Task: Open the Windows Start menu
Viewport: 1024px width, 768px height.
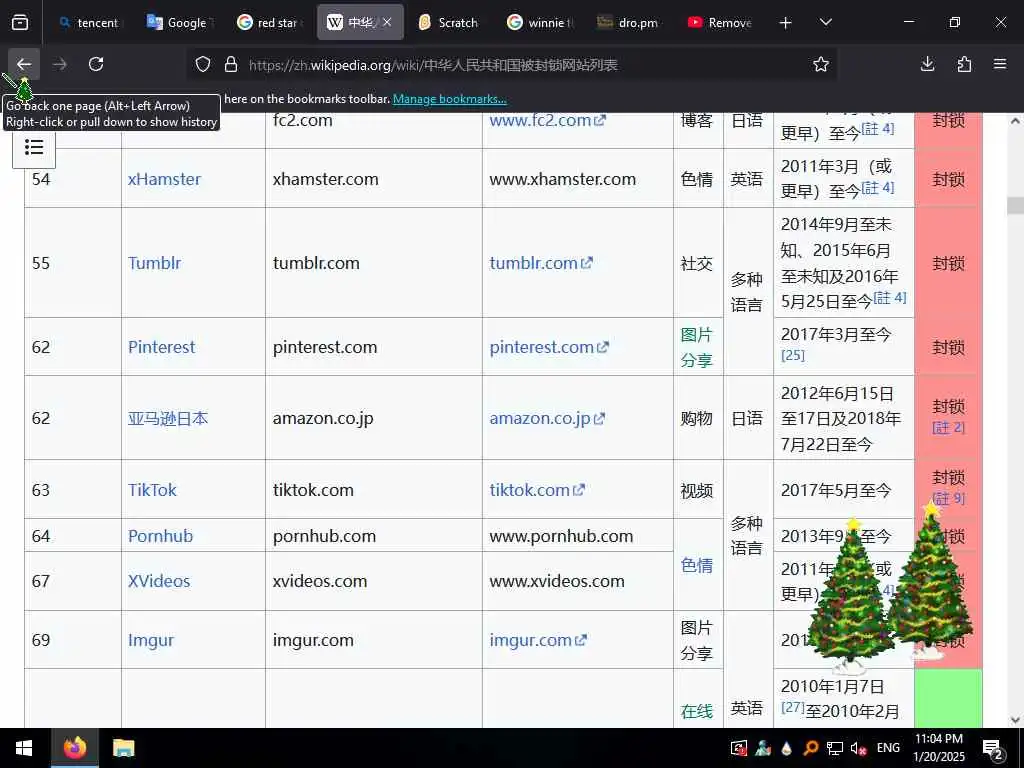Action: pyautogui.click(x=24, y=748)
